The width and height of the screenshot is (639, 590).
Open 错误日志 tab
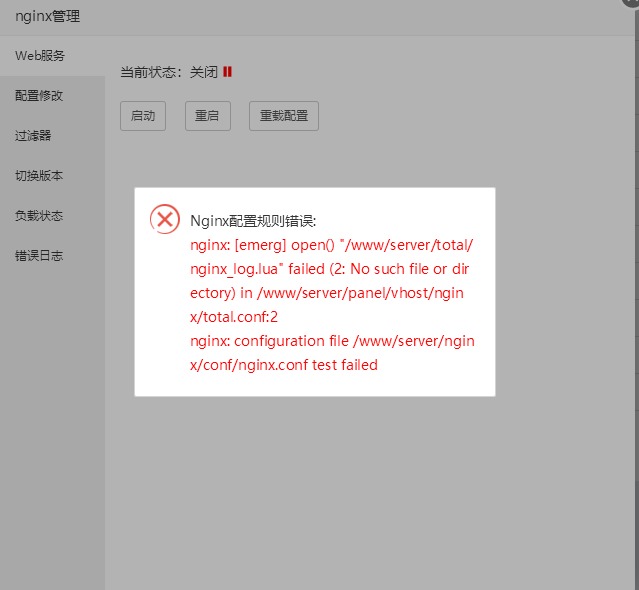(x=52, y=255)
